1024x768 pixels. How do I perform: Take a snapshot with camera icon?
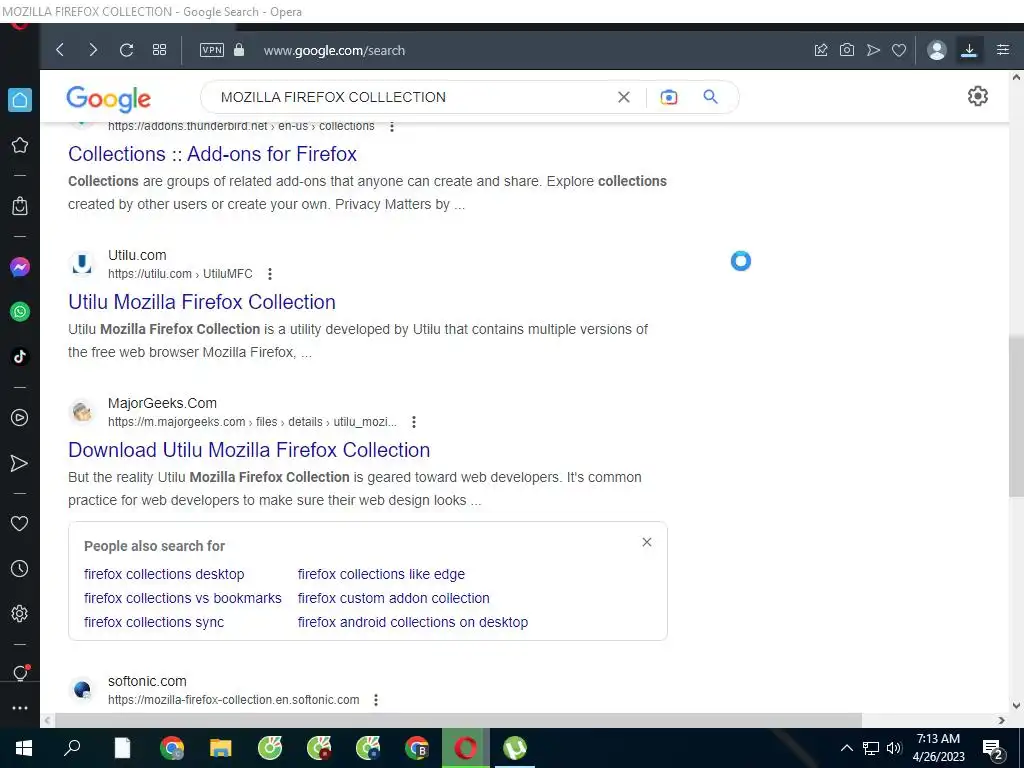click(x=847, y=50)
